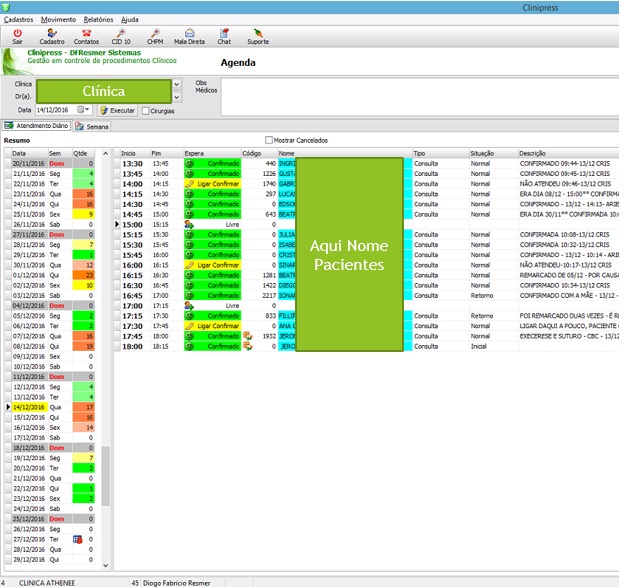Open the Relatórios menu

coord(98,19)
